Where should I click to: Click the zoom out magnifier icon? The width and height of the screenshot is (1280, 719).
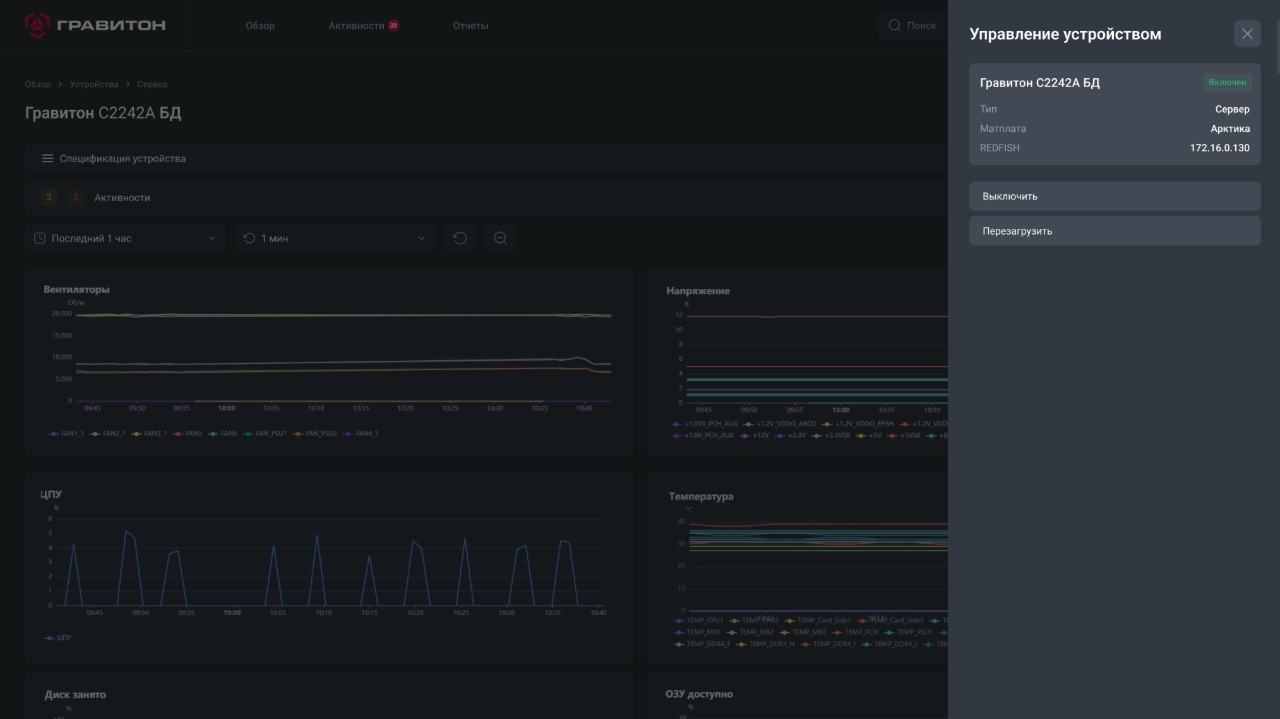[x=500, y=238]
